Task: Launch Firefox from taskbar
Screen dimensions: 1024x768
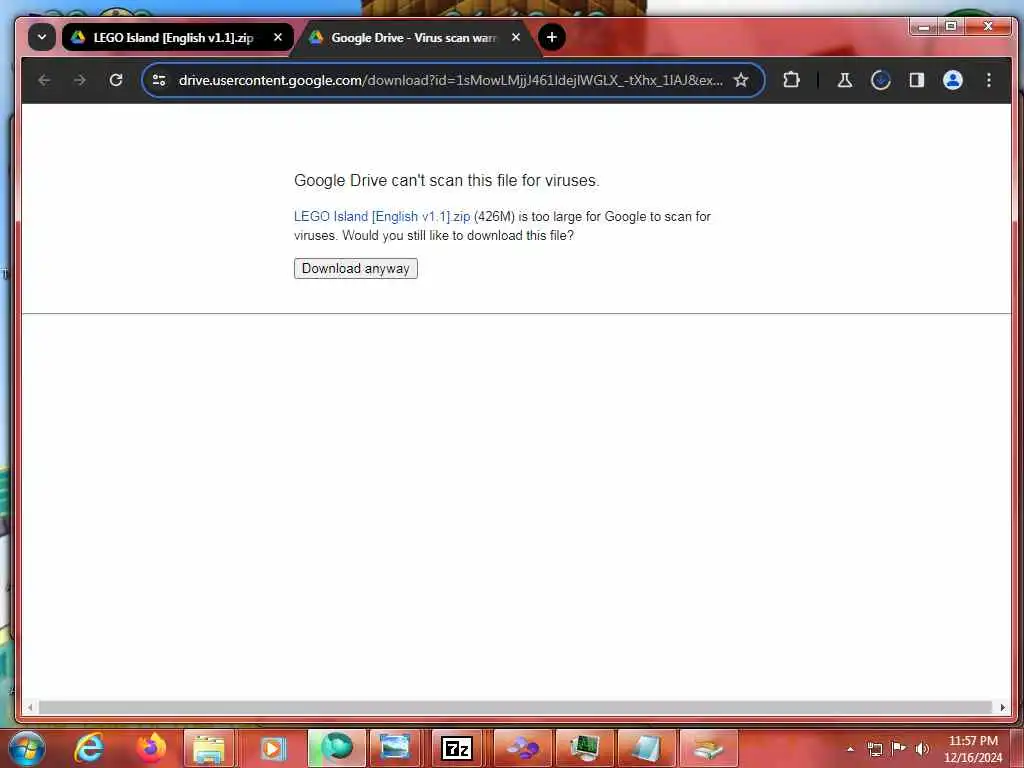Action: click(x=151, y=748)
